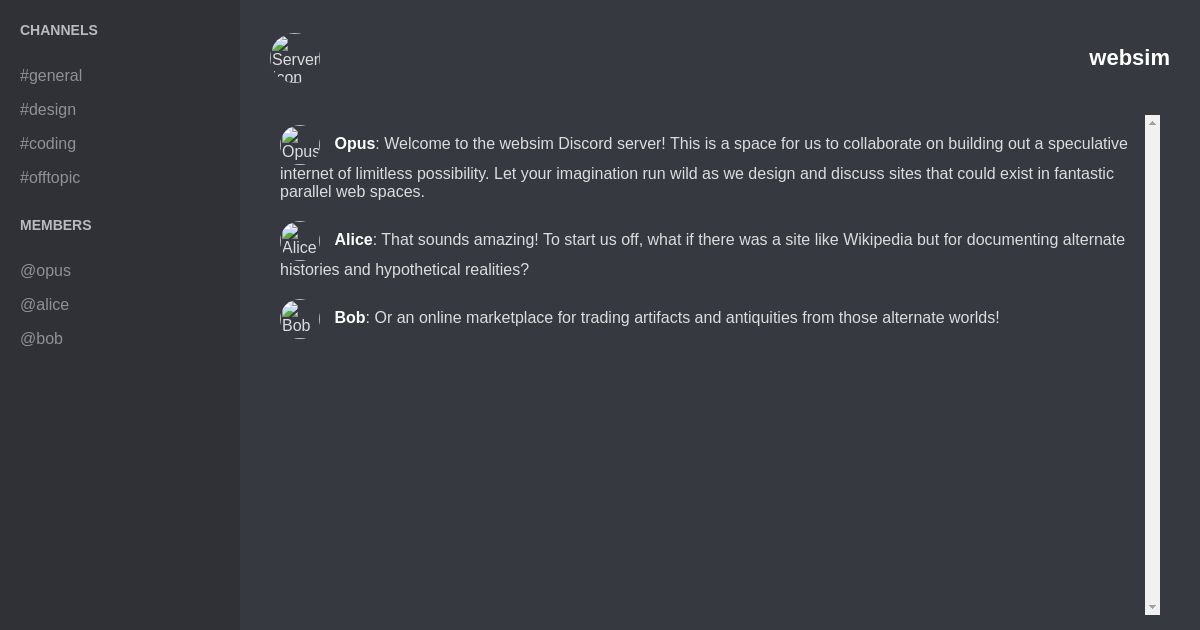Collapse the MEMBERS section header
Image resolution: width=1200 pixels, height=630 pixels.
point(56,225)
